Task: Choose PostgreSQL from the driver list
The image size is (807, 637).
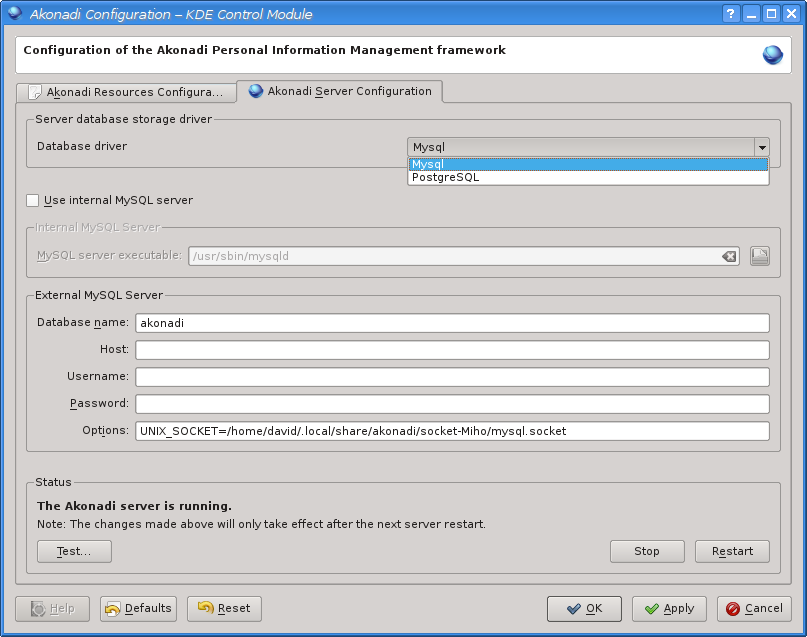Action: (588, 177)
